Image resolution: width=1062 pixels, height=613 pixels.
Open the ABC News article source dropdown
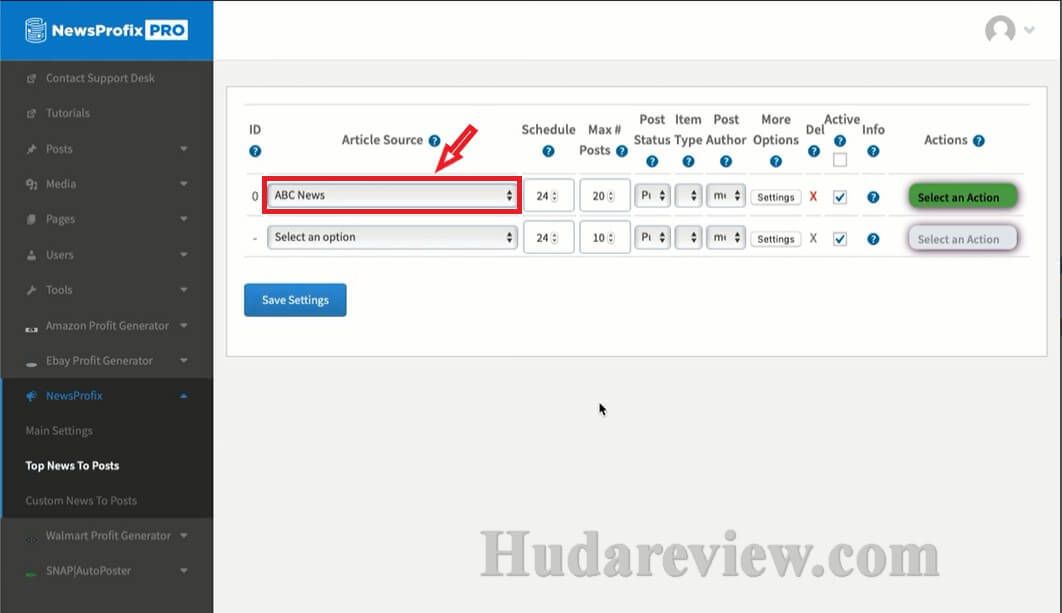(x=392, y=195)
